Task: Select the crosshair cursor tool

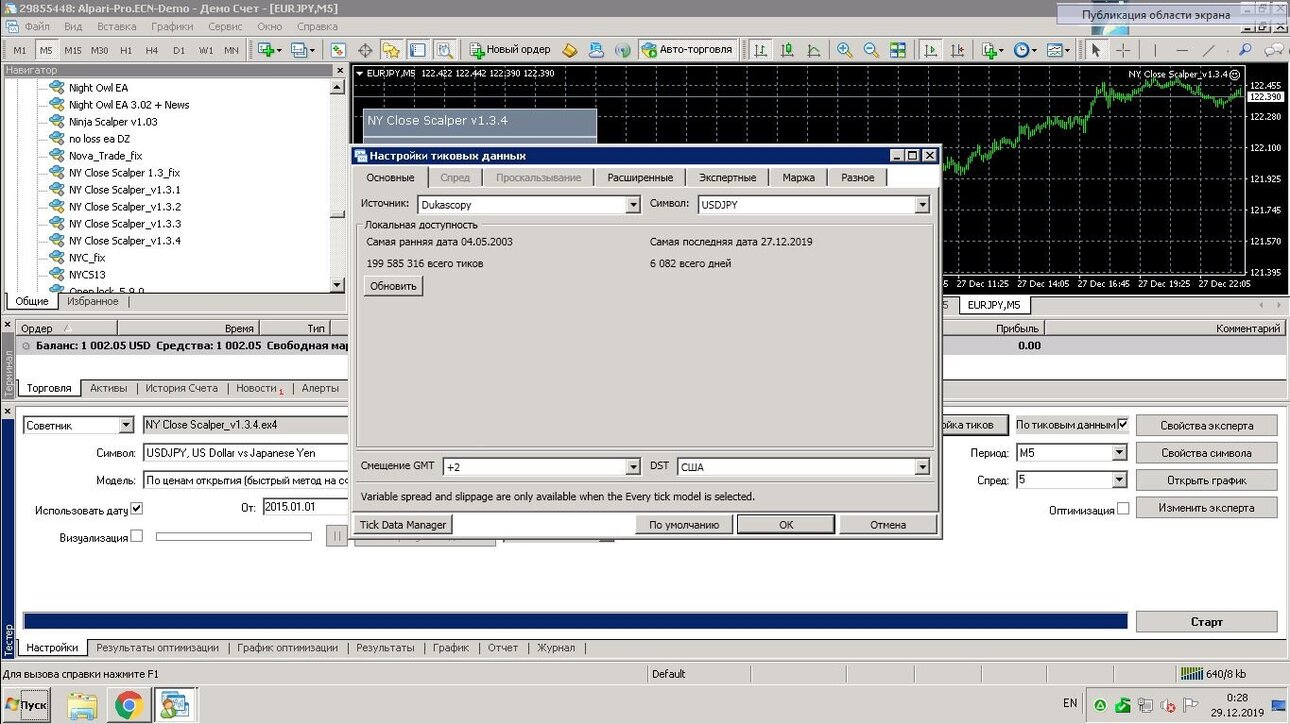Action: point(1123,49)
